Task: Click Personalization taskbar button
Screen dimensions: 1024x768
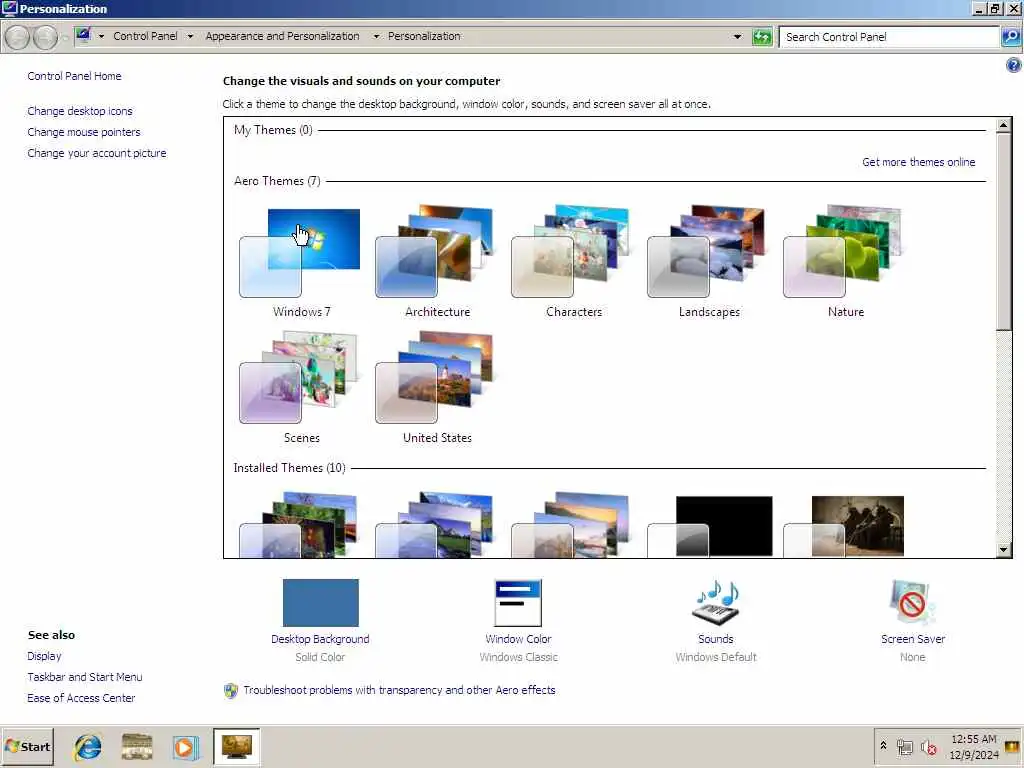Action: coord(236,746)
